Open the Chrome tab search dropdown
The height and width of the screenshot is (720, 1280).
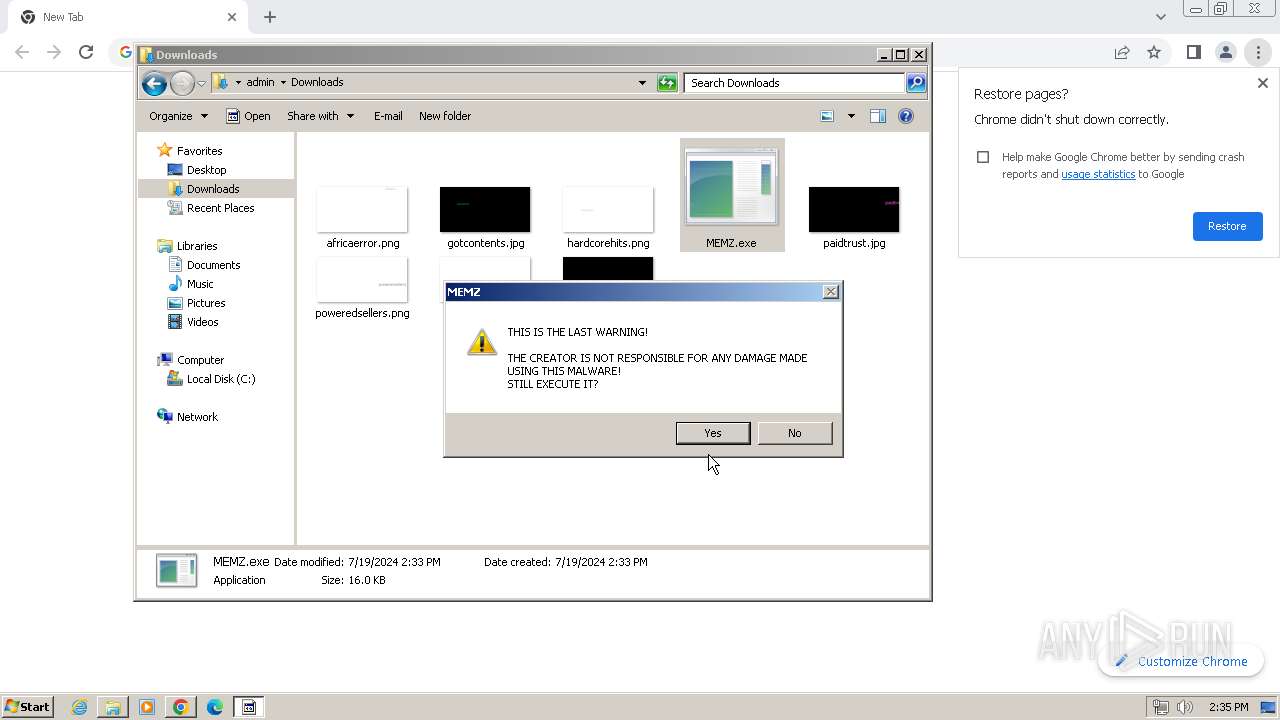(x=1160, y=17)
